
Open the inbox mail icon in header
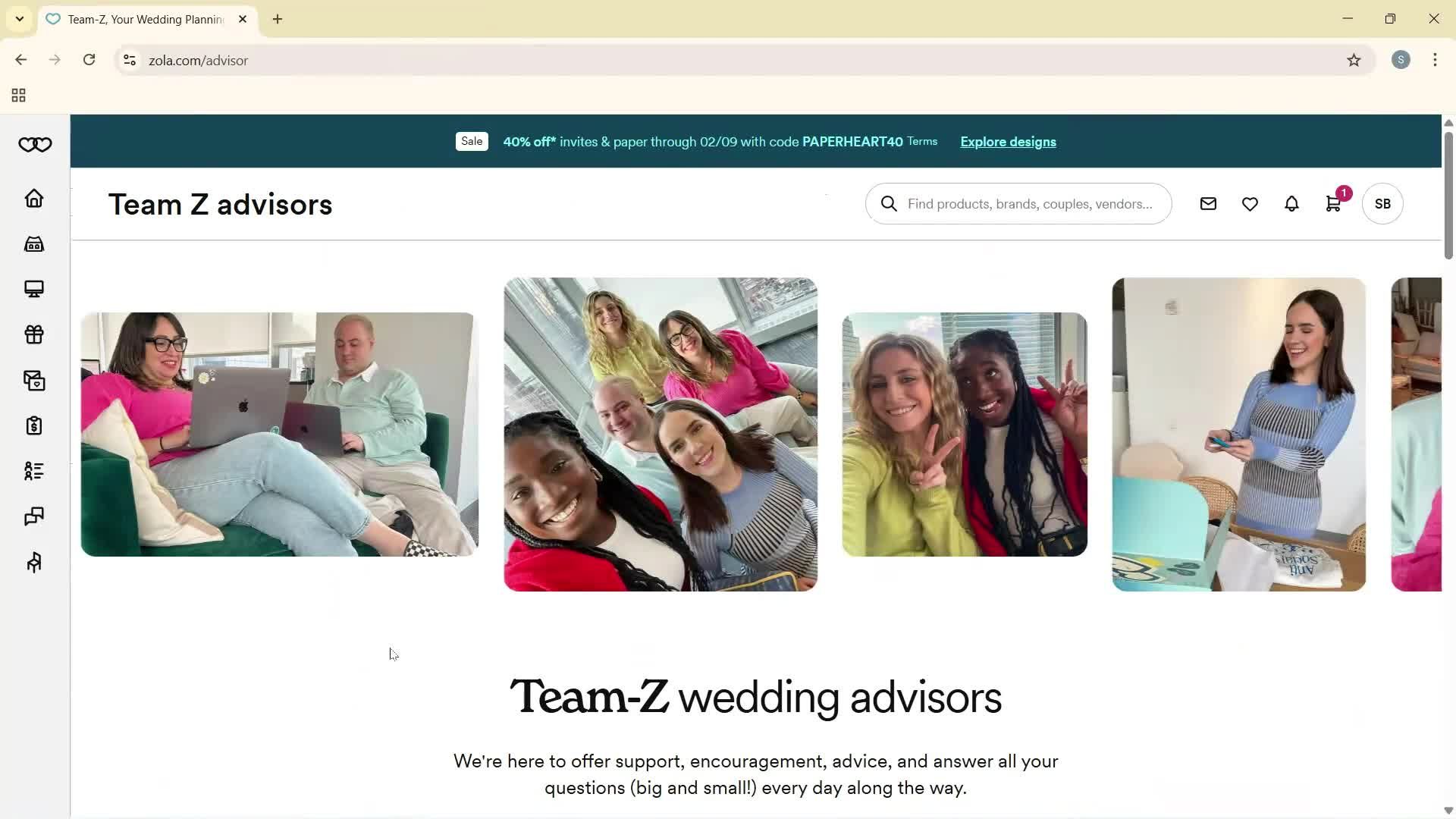pyautogui.click(x=1208, y=204)
